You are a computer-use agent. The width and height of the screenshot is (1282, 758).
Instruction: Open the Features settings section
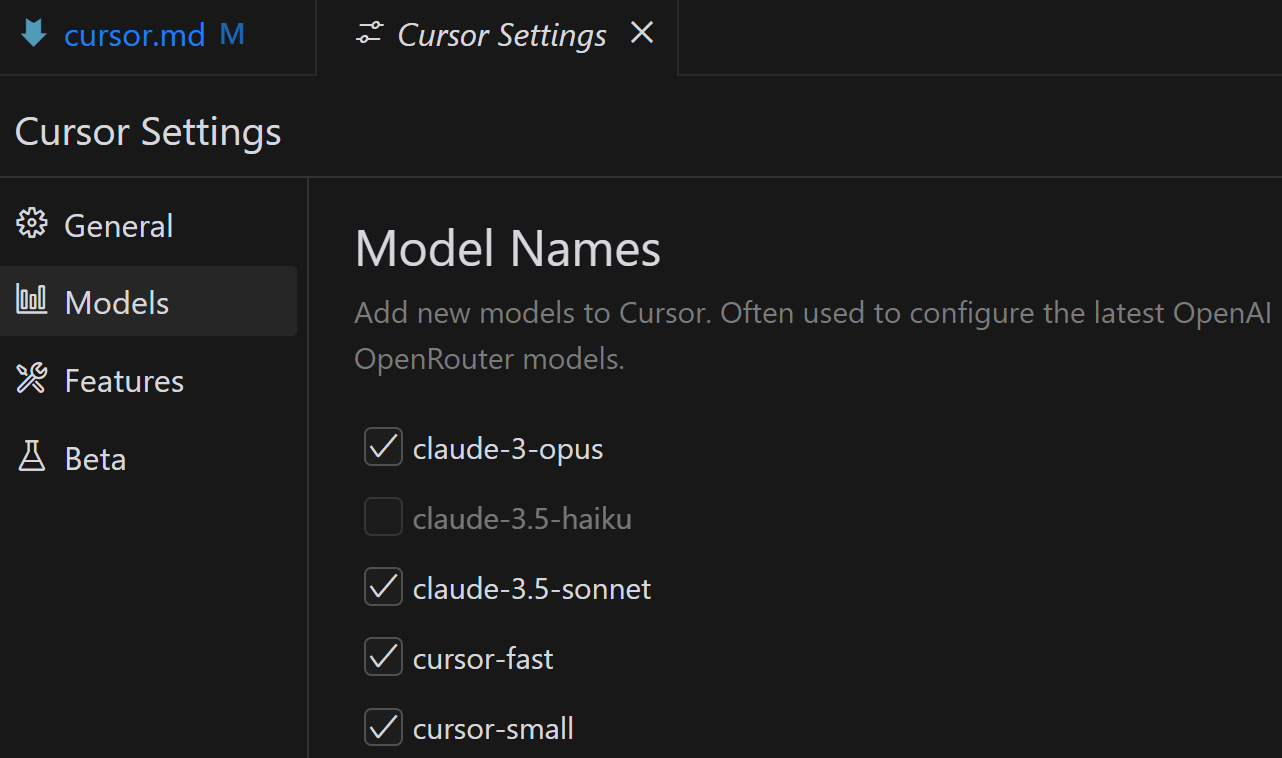point(124,381)
